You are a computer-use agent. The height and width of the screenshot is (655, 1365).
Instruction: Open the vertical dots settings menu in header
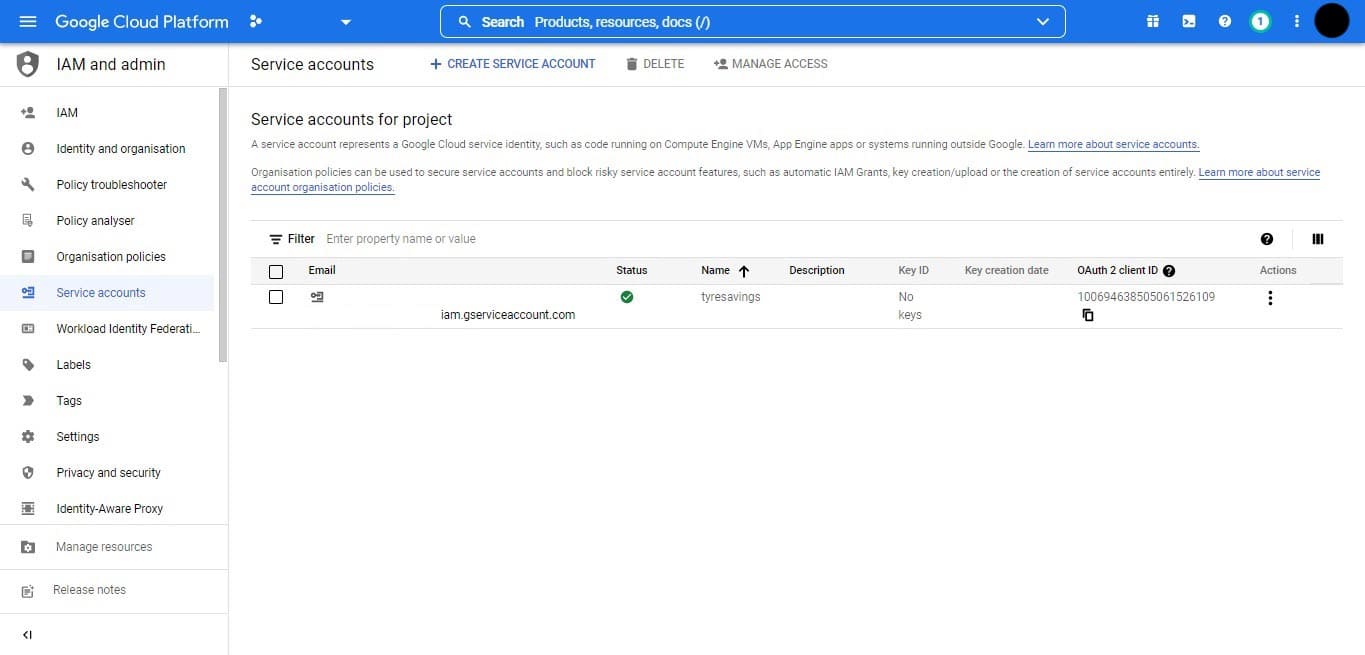pos(1297,21)
